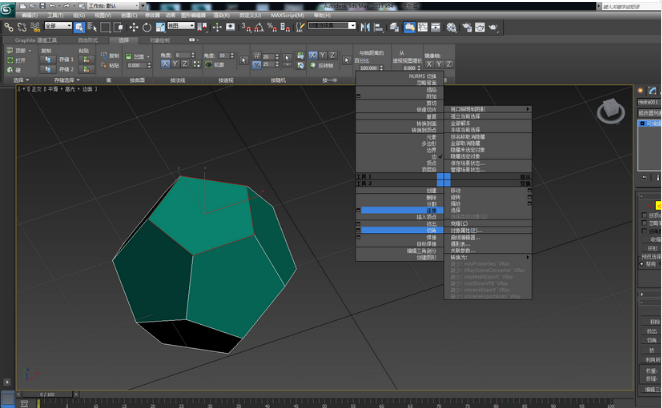The height and width of the screenshot is (408, 662).
Task: Click 存储 1 copy button in ribbon
Action: (48, 60)
